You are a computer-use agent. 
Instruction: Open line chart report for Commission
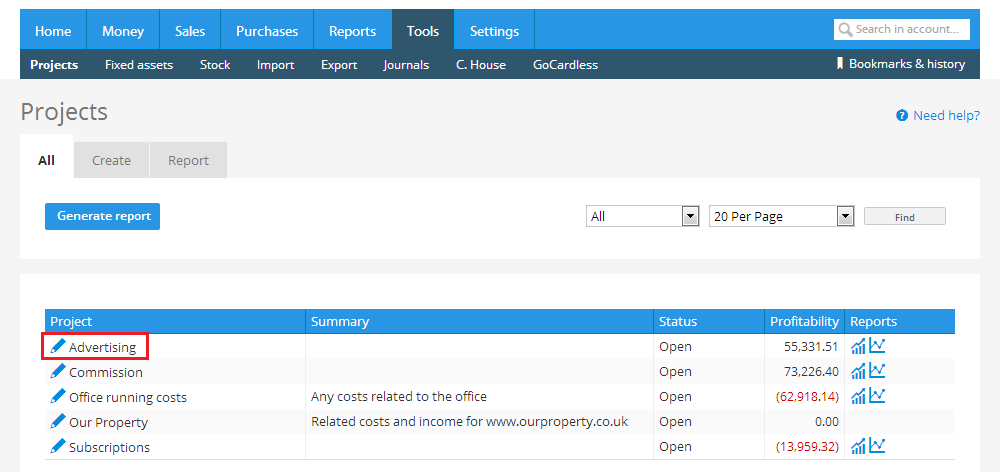coord(877,370)
